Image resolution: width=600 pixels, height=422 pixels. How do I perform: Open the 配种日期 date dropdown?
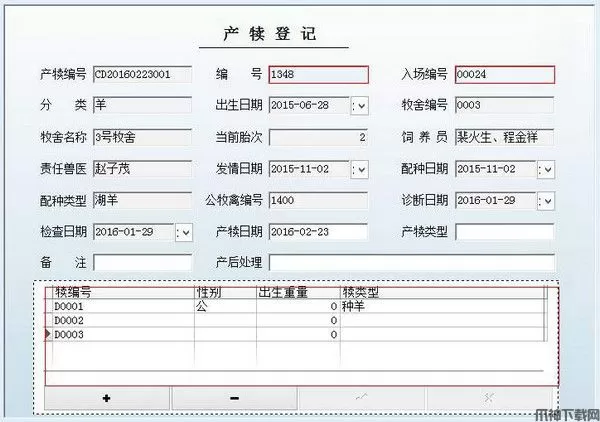click(x=546, y=169)
